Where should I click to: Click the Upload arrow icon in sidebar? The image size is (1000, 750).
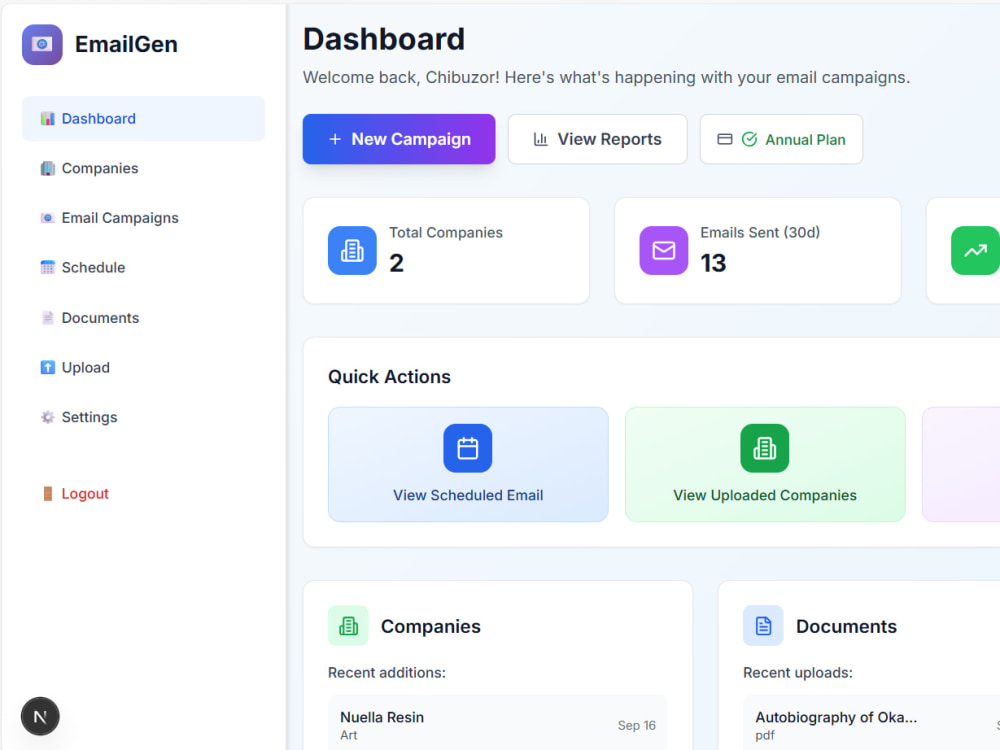[x=48, y=367]
